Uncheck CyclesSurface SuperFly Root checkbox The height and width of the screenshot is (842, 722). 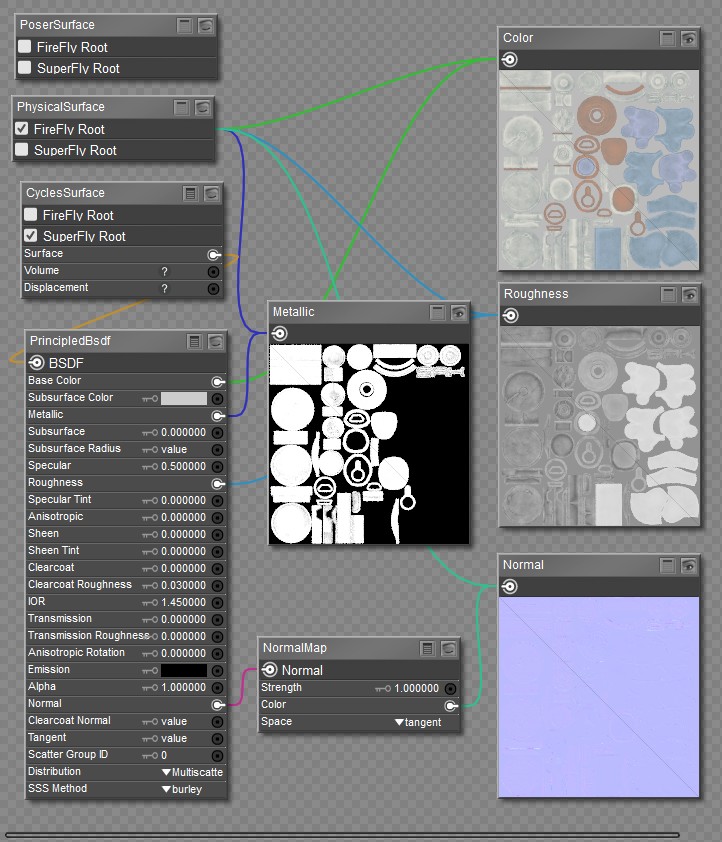click(x=31, y=235)
